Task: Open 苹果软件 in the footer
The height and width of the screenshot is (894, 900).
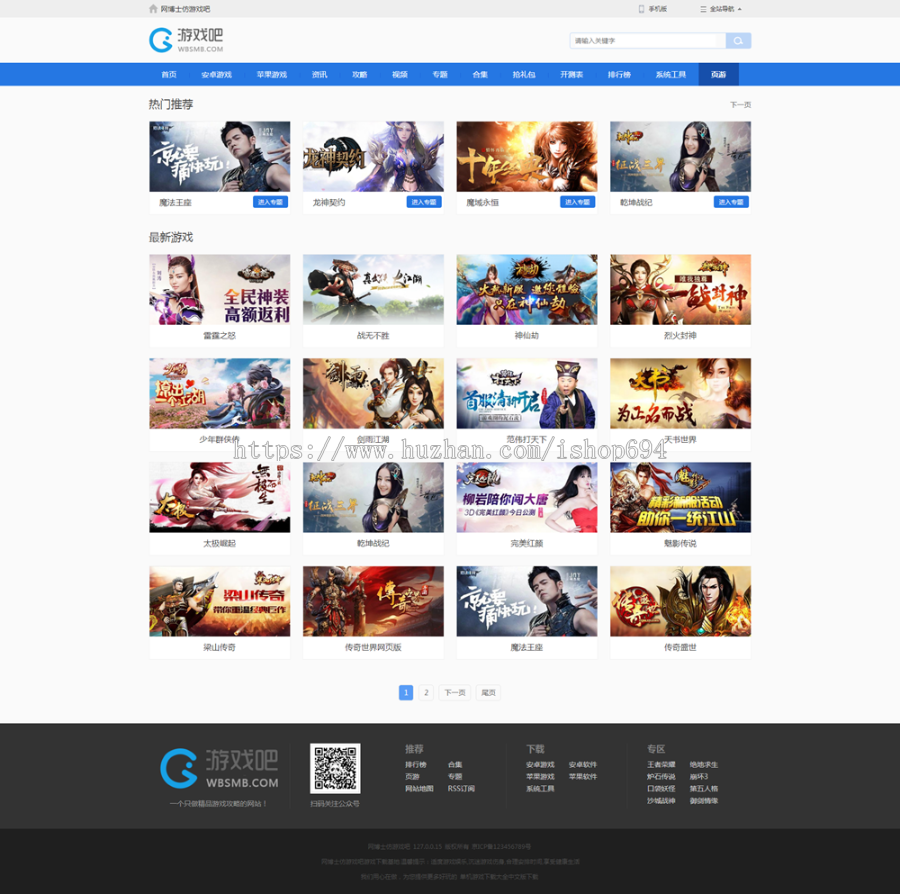Action: (x=583, y=776)
